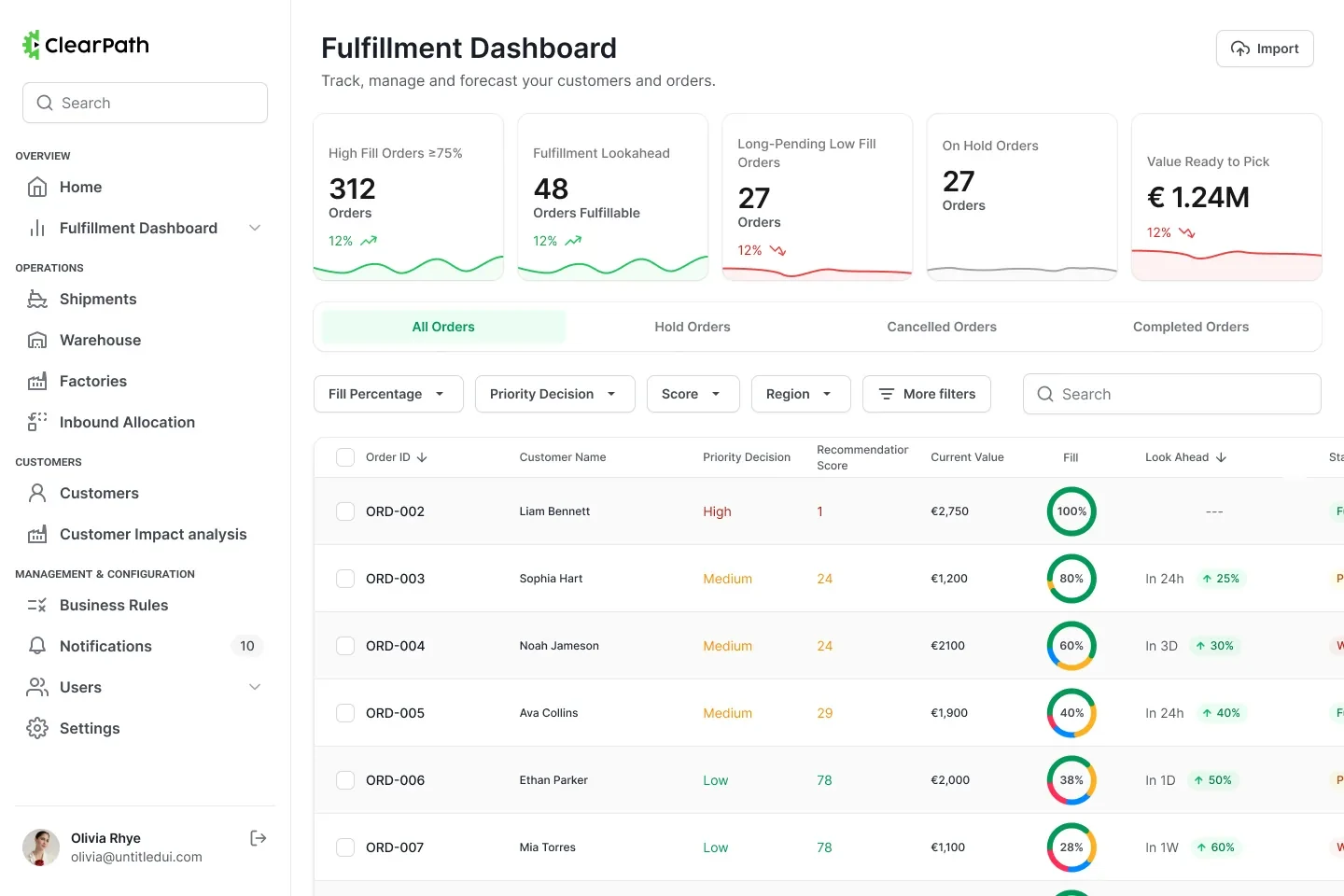The height and width of the screenshot is (896, 1344).
Task: Expand the Score filter dropdown
Action: click(x=693, y=394)
